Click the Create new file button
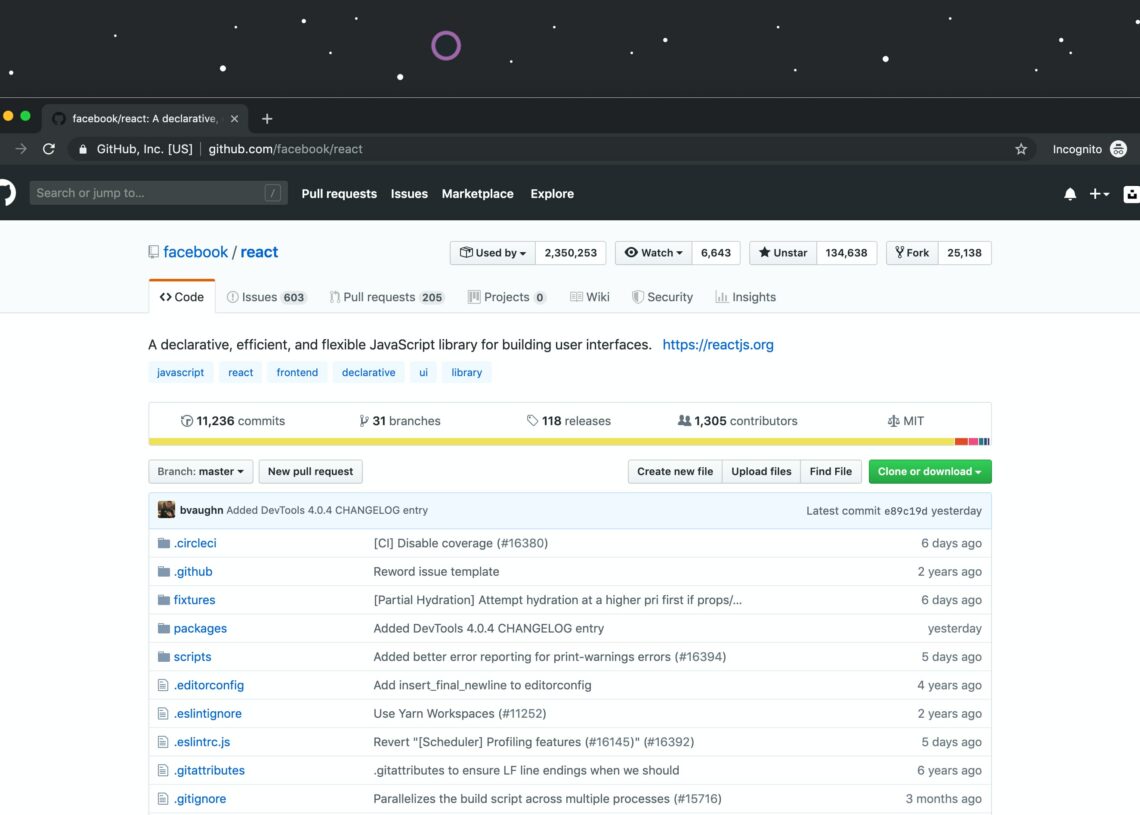 [675, 472]
